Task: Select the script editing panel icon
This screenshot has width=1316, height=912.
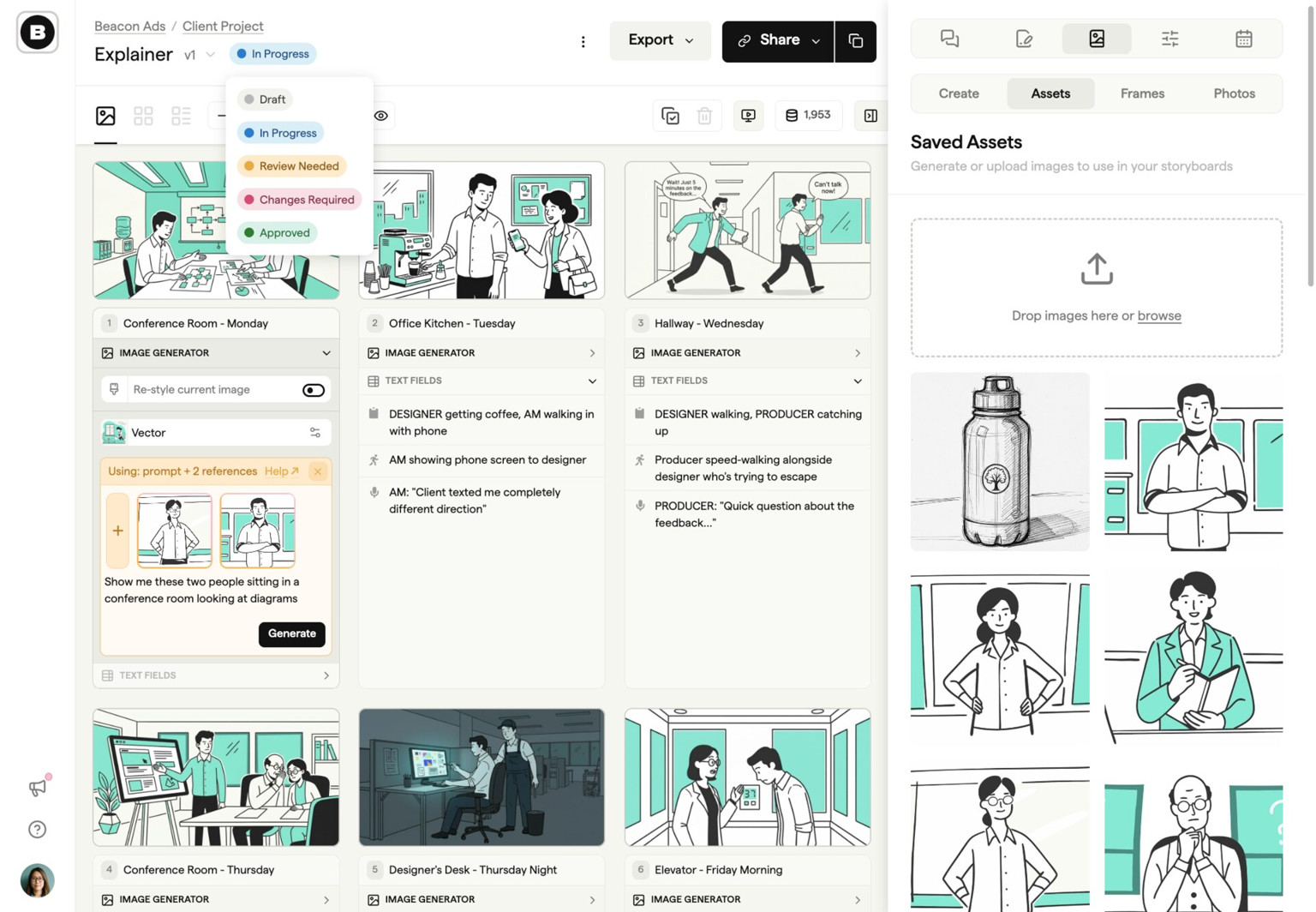Action: tap(1023, 39)
